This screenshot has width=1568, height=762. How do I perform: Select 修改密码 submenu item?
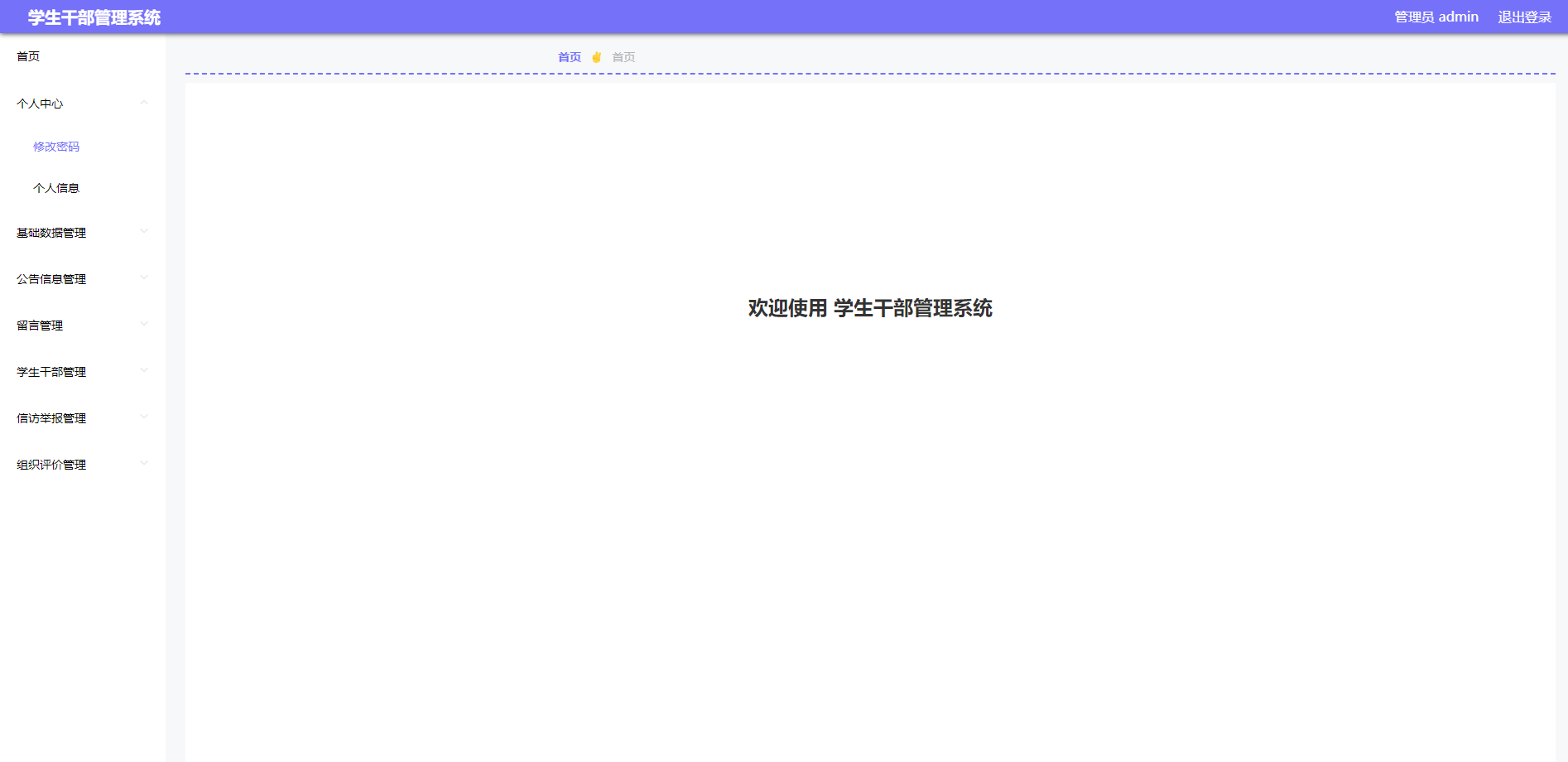tap(56, 147)
